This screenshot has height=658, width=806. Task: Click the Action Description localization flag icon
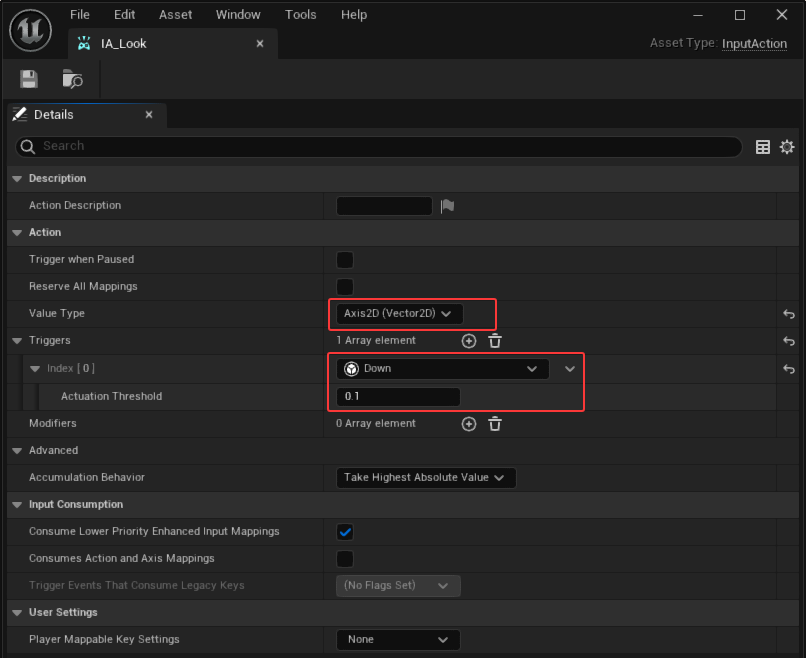coord(448,206)
